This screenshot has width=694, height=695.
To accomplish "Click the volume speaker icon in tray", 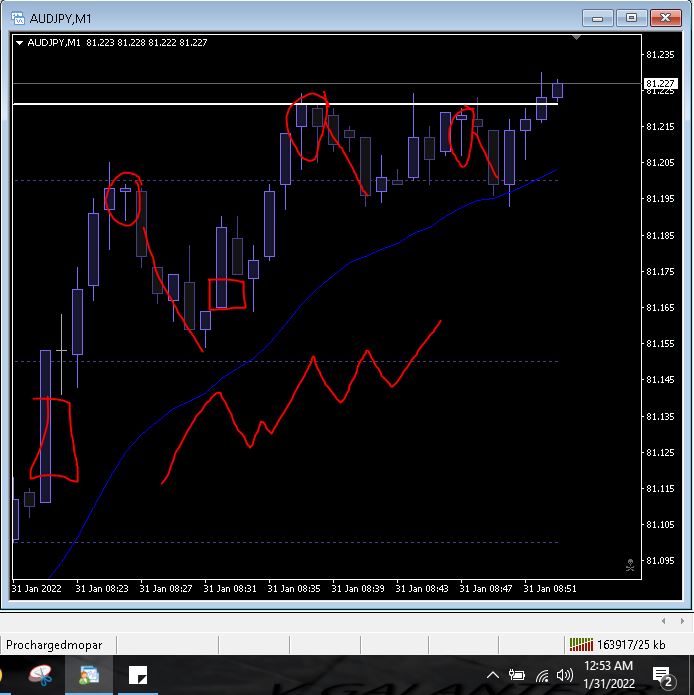I will [565, 675].
